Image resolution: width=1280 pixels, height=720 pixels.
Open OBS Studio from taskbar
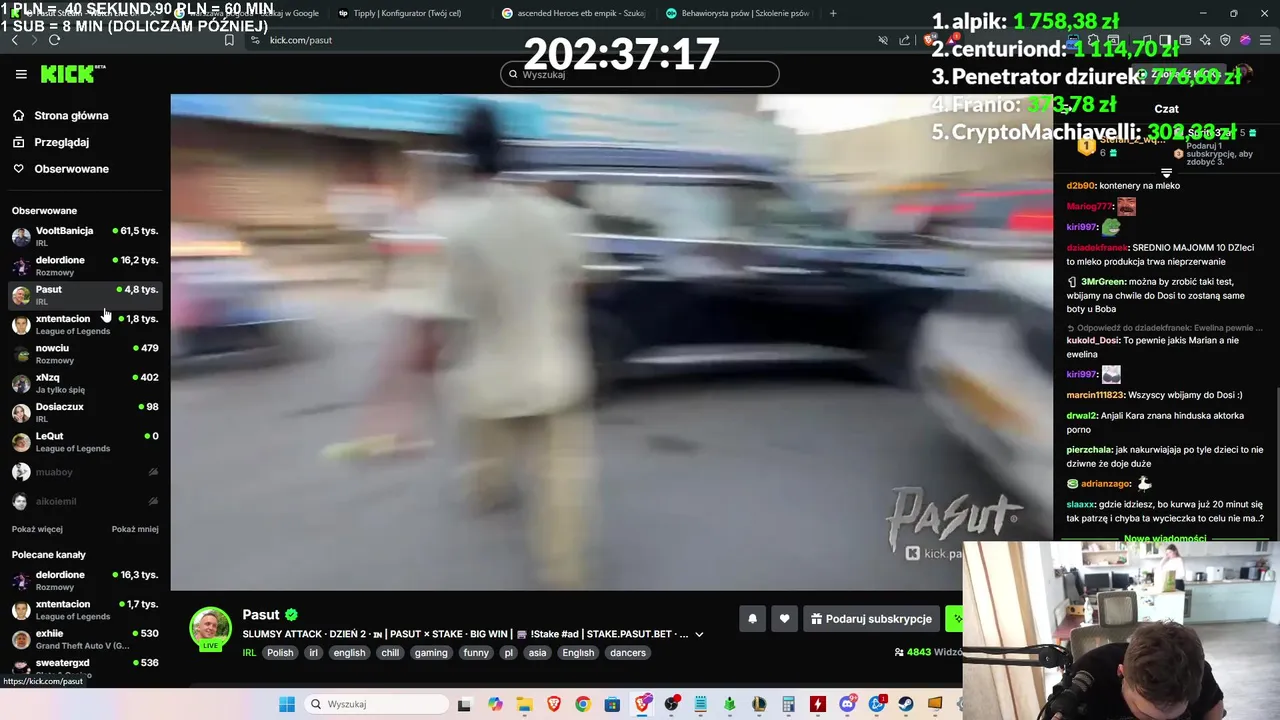click(671, 704)
